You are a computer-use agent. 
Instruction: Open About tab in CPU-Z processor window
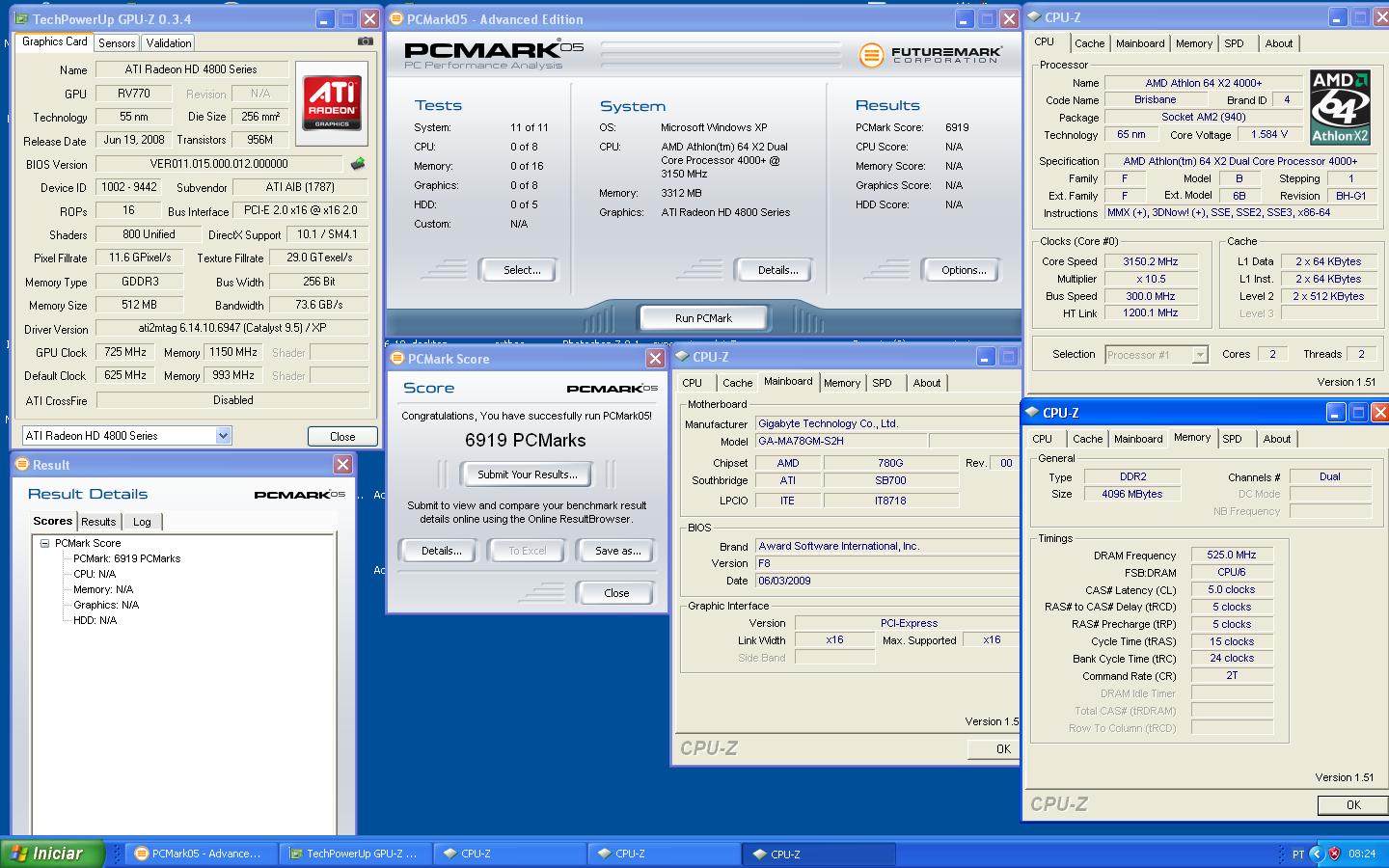pos(1279,43)
